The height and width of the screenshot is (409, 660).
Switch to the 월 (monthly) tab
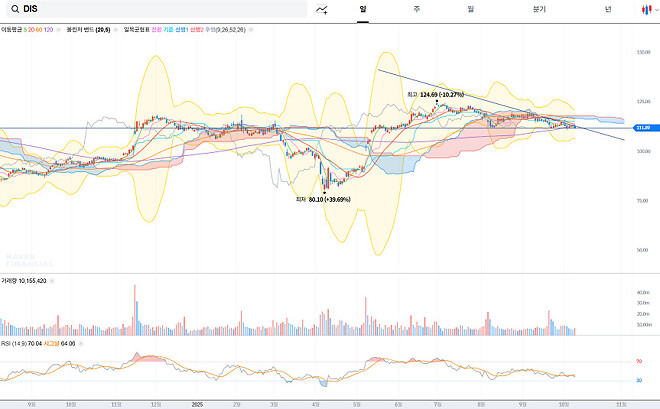470,9
